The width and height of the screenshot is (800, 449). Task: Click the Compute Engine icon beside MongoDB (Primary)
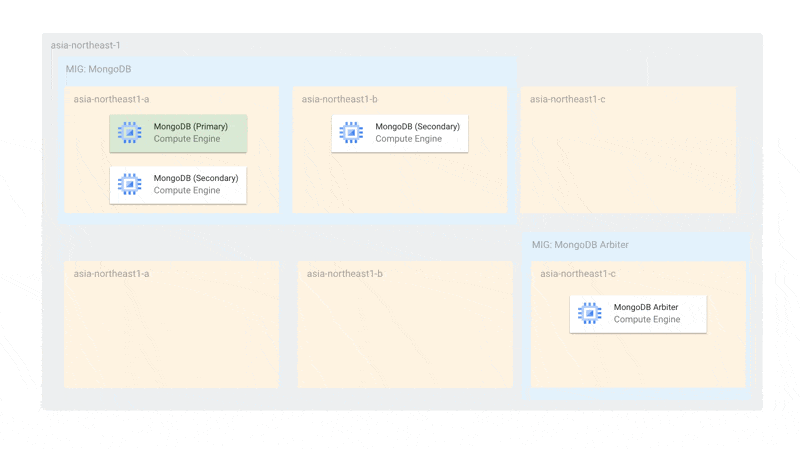[x=129, y=133]
